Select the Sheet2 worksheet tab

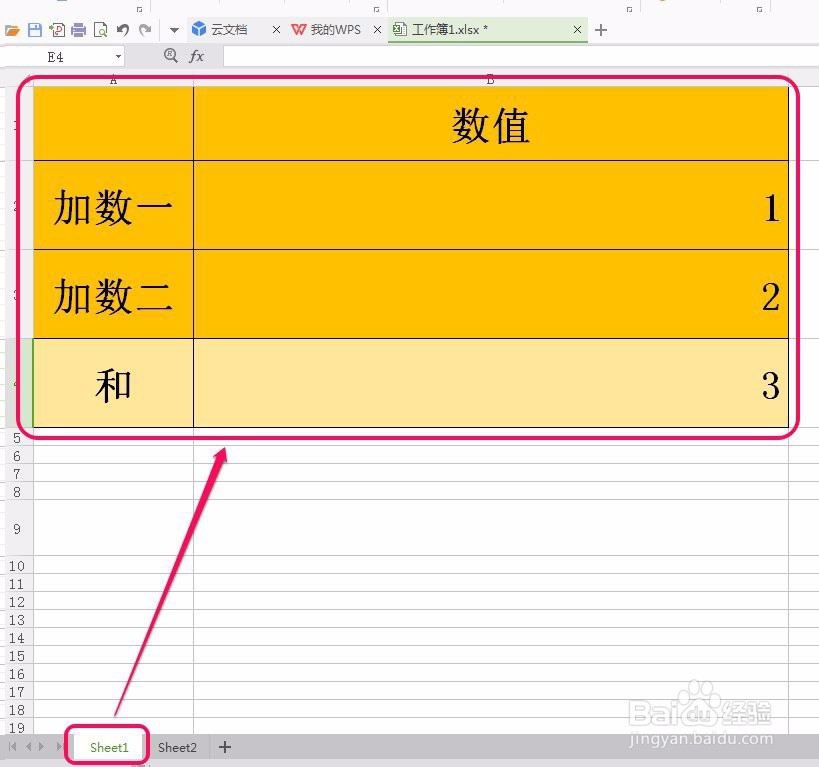(177, 747)
